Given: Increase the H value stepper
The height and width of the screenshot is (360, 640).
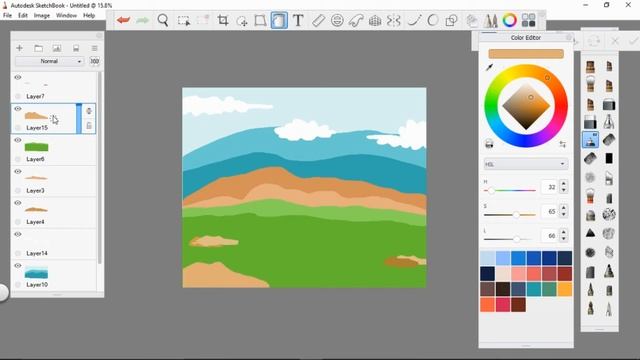Looking at the screenshot, I should coord(564,184).
